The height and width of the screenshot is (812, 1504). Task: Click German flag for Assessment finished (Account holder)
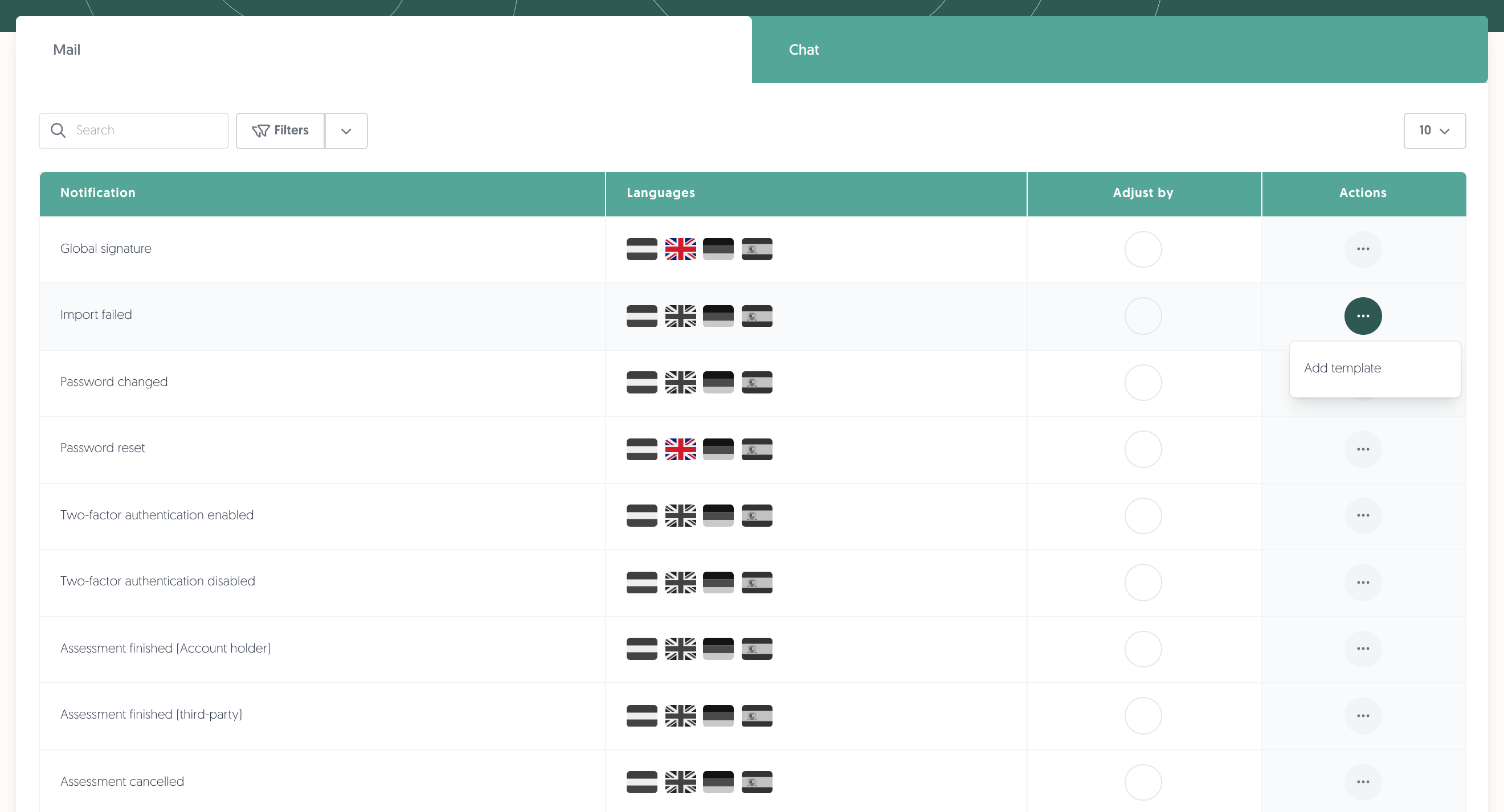(x=718, y=649)
